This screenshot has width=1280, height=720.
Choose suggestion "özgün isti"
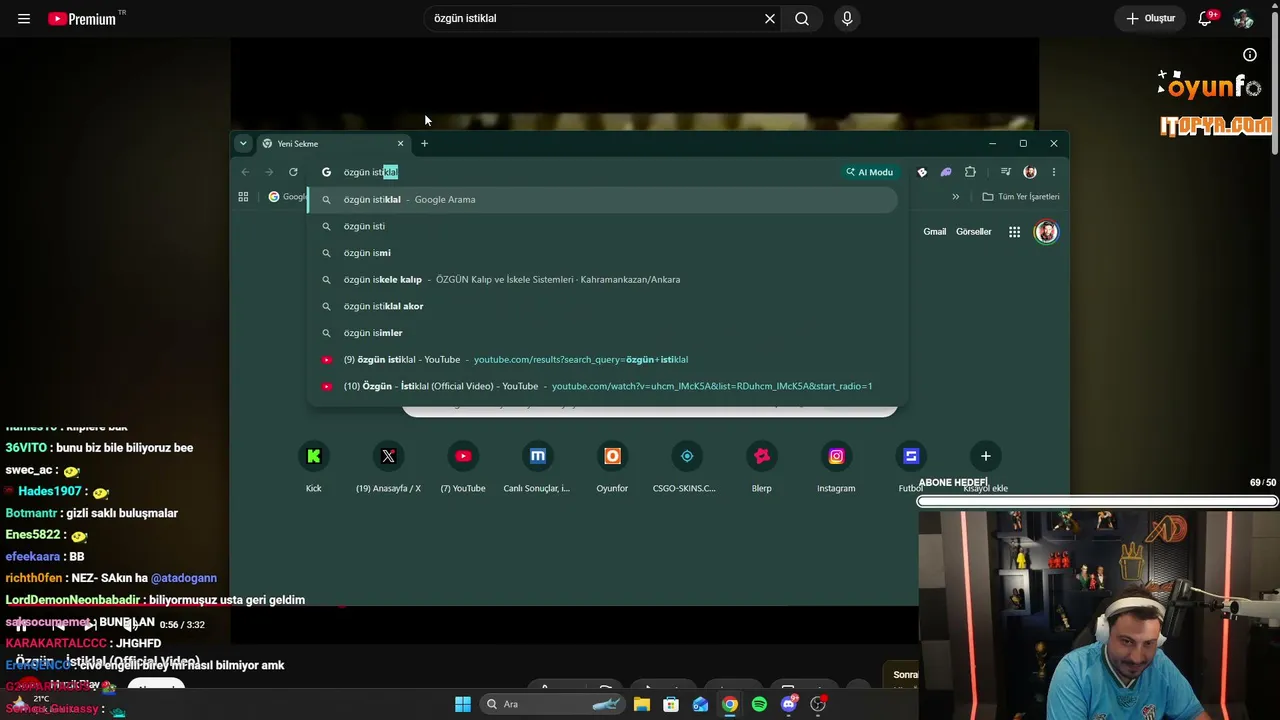tap(603, 226)
